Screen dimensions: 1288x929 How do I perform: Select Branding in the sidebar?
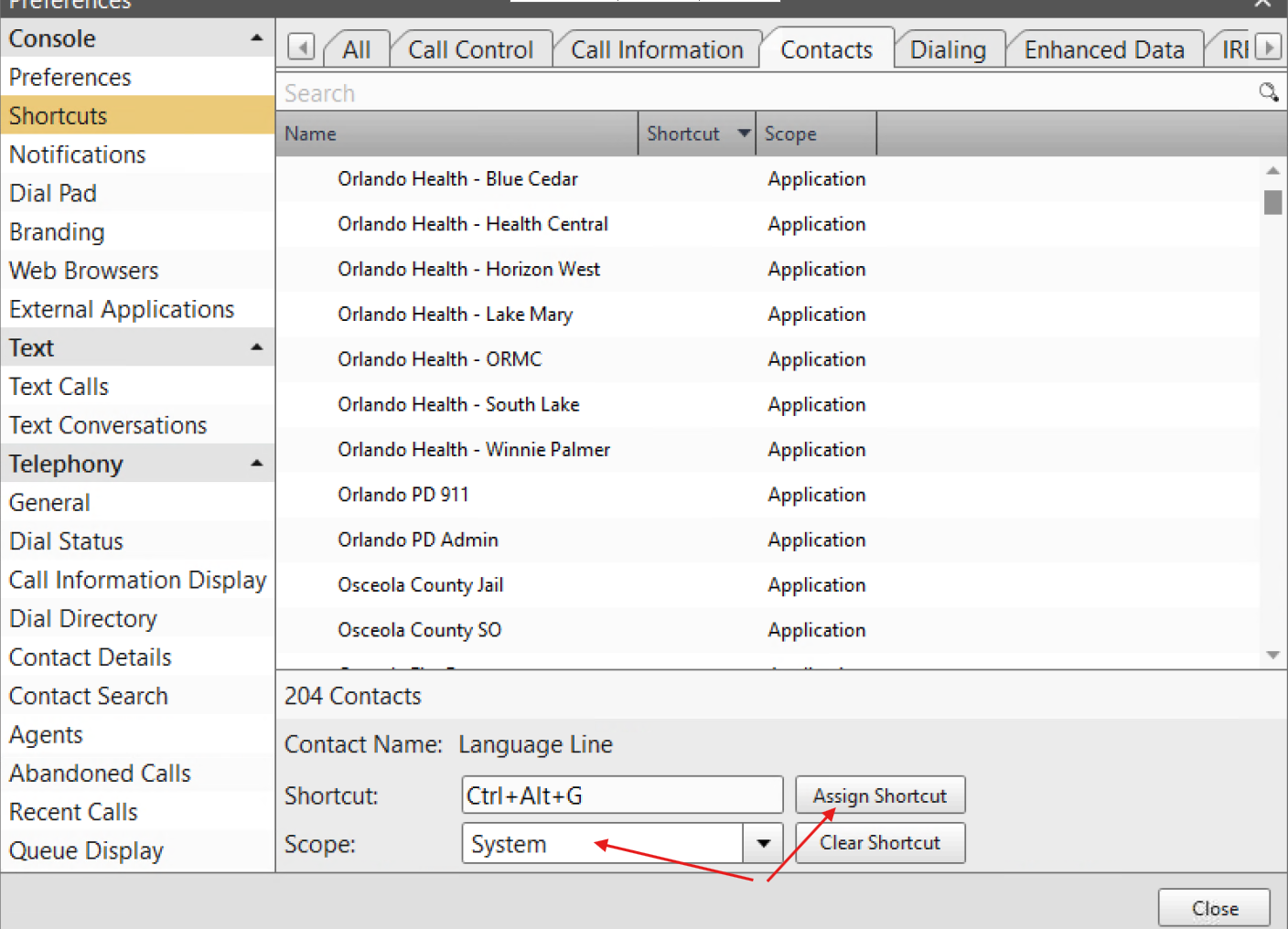tap(137, 232)
